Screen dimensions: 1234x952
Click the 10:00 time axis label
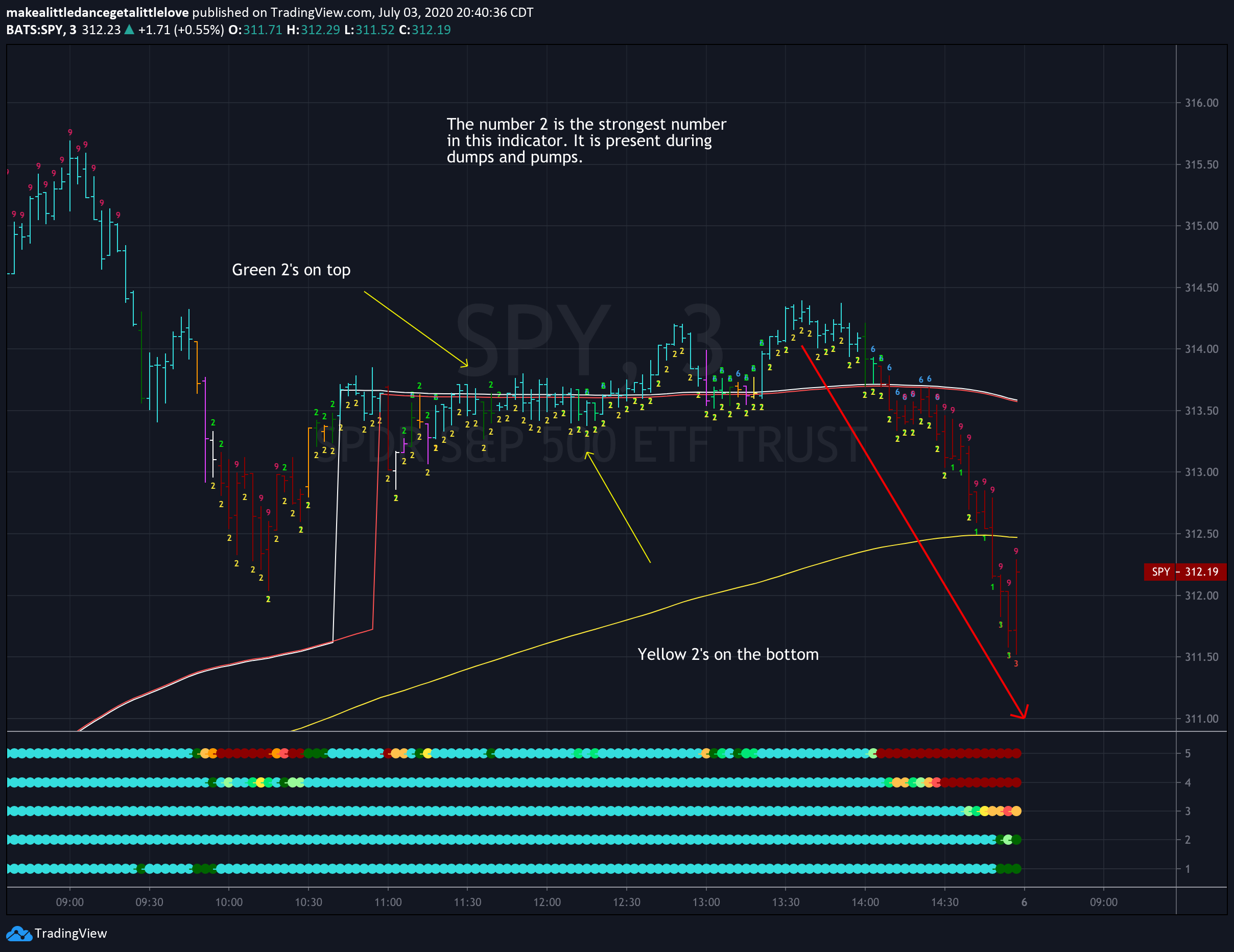pyautogui.click(x=229, y=902)
